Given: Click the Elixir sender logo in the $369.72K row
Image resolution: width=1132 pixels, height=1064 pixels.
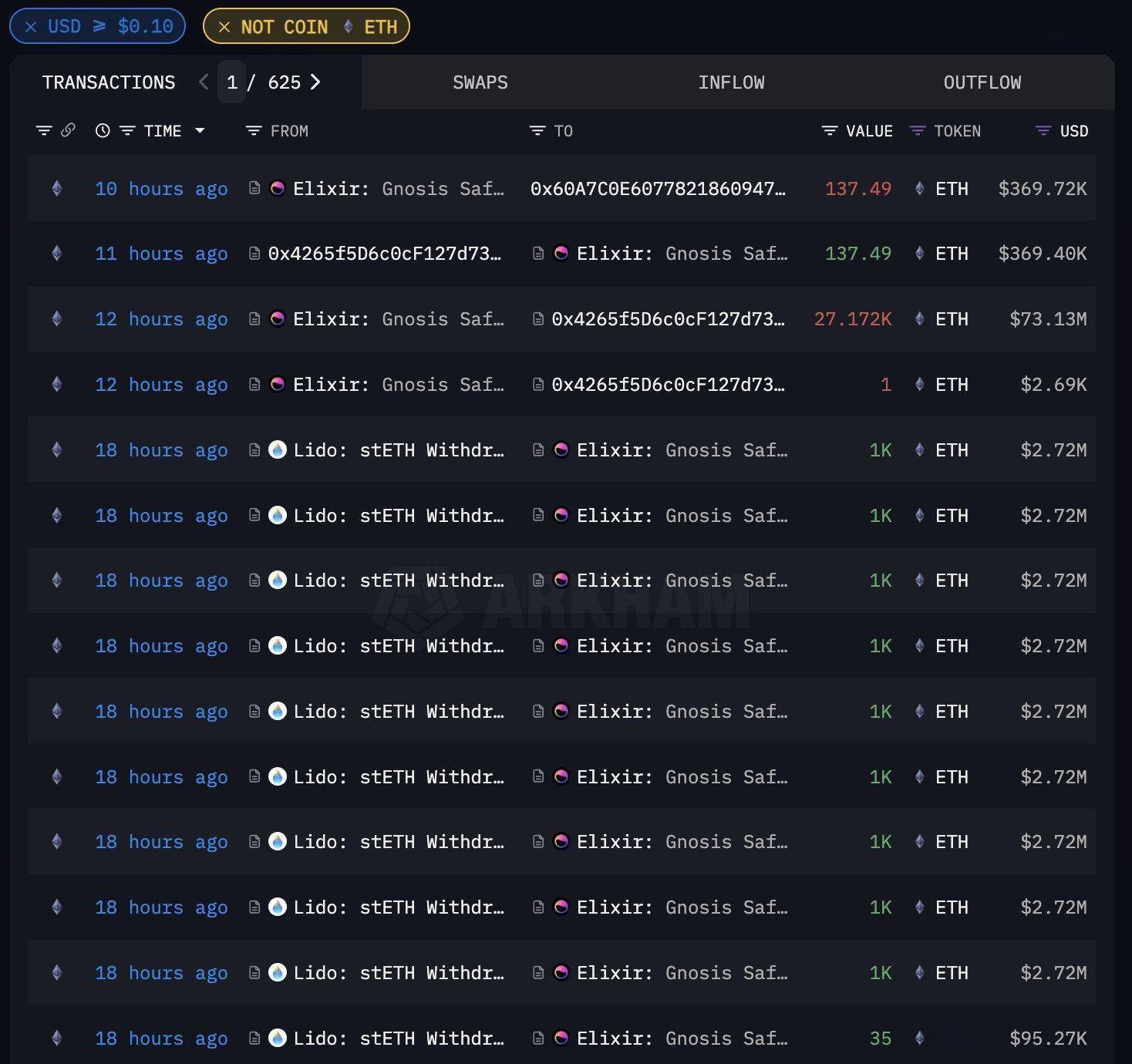Looking at the screenshot, I should pos(278,187).
